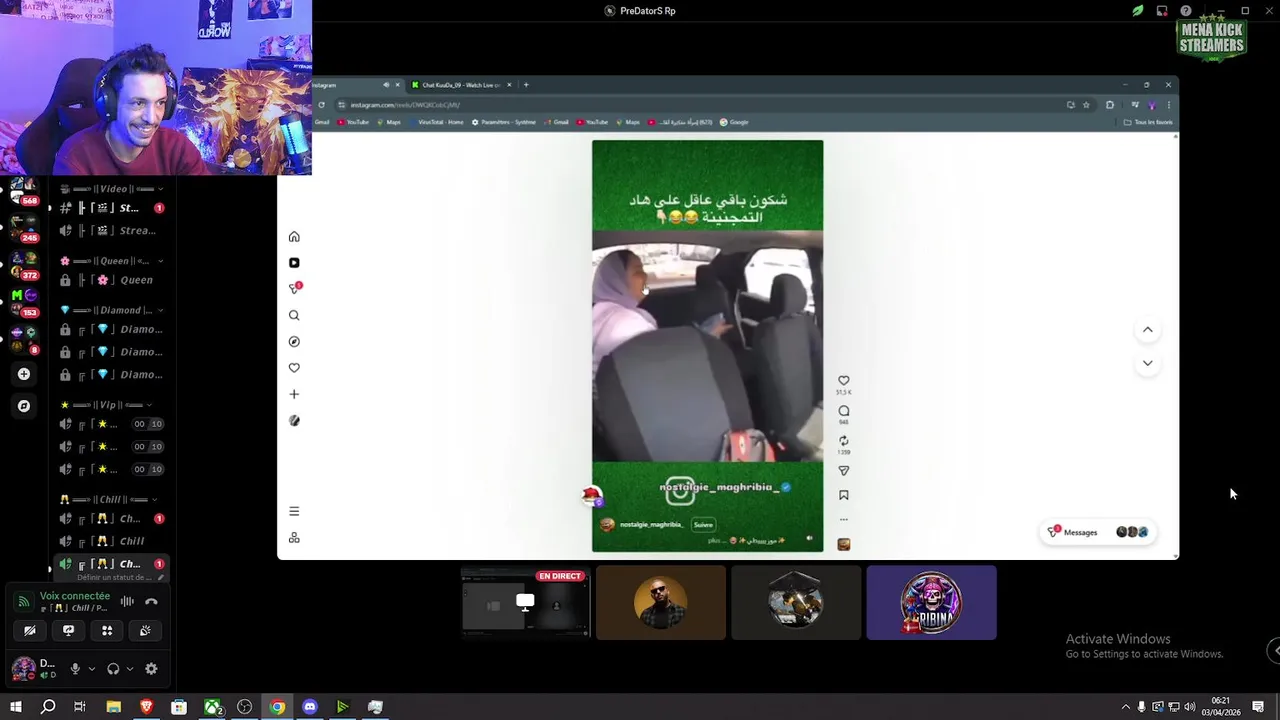This screenshot has height=720, width=1280.
Task: Open nostalgie_maghribia_ profile name on reel
Action: pos(651,524)
